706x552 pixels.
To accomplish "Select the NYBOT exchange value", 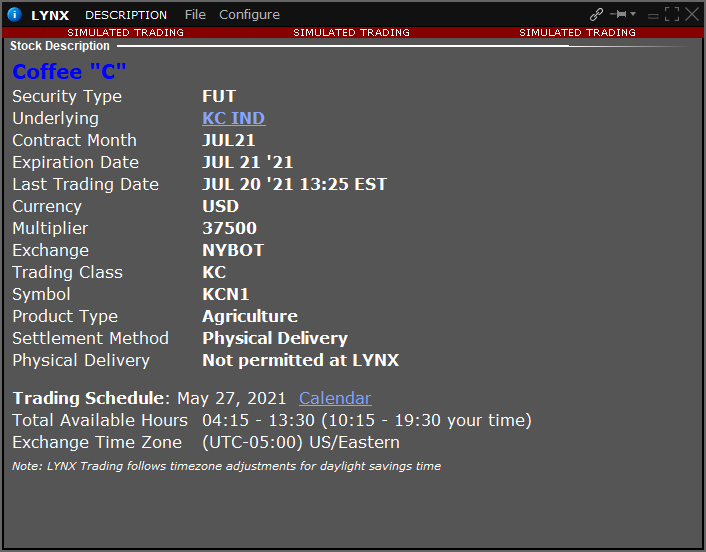I will (x=233, y=250).
